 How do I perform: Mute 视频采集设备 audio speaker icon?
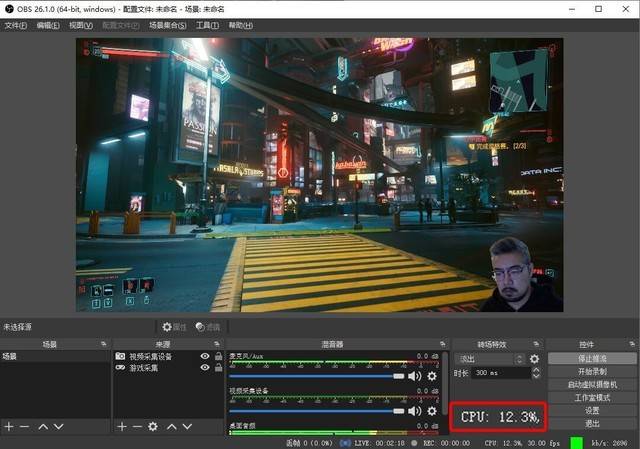click(415, 411)
